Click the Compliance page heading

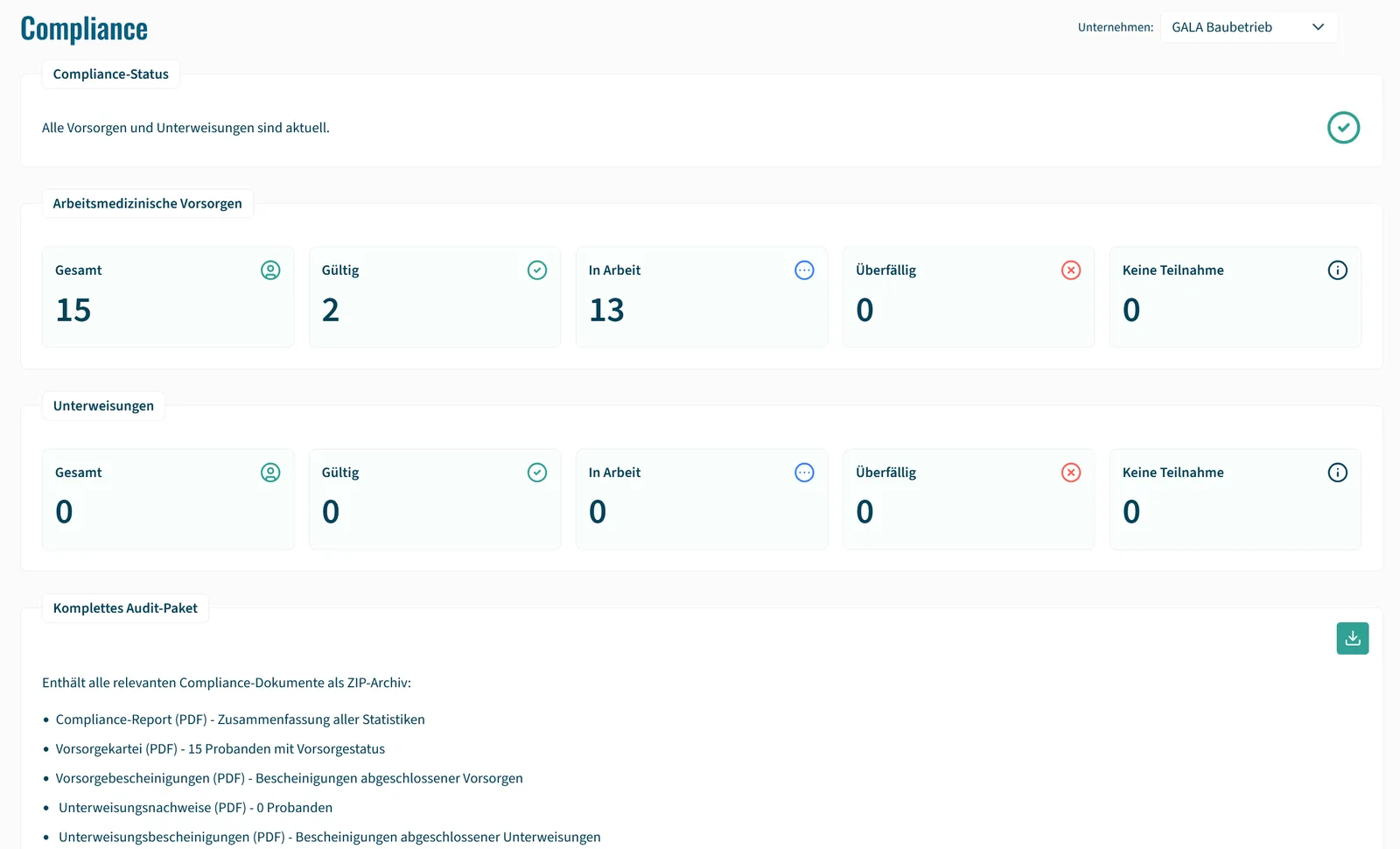coord(84,29)
